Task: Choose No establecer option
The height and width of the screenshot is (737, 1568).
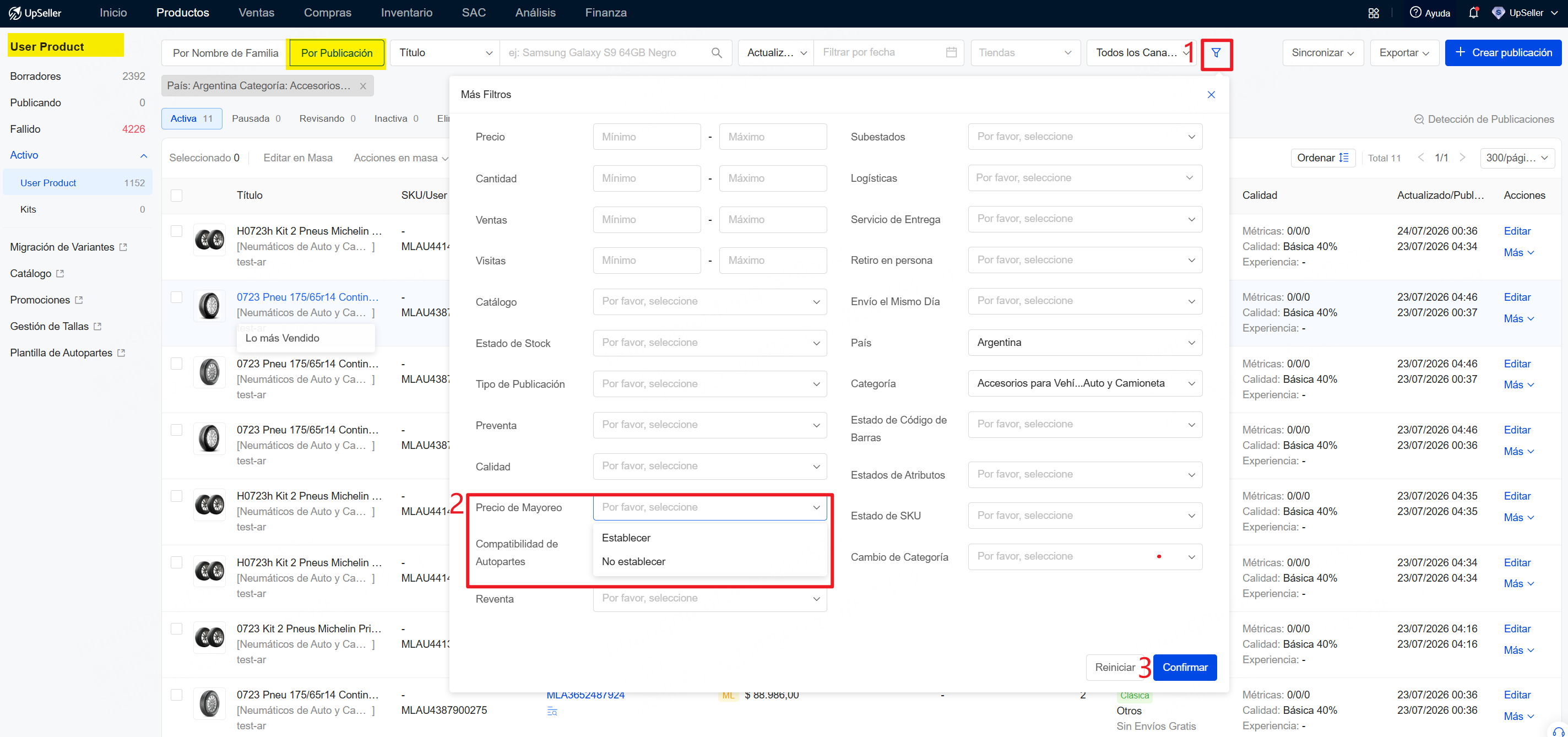Action: [710, 562]
